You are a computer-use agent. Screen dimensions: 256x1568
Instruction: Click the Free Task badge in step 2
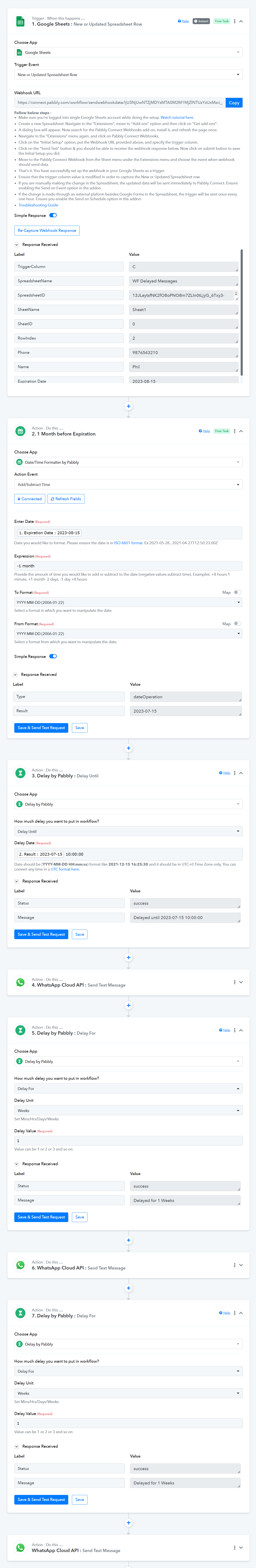pyautogui.click(x=222, y=431)
